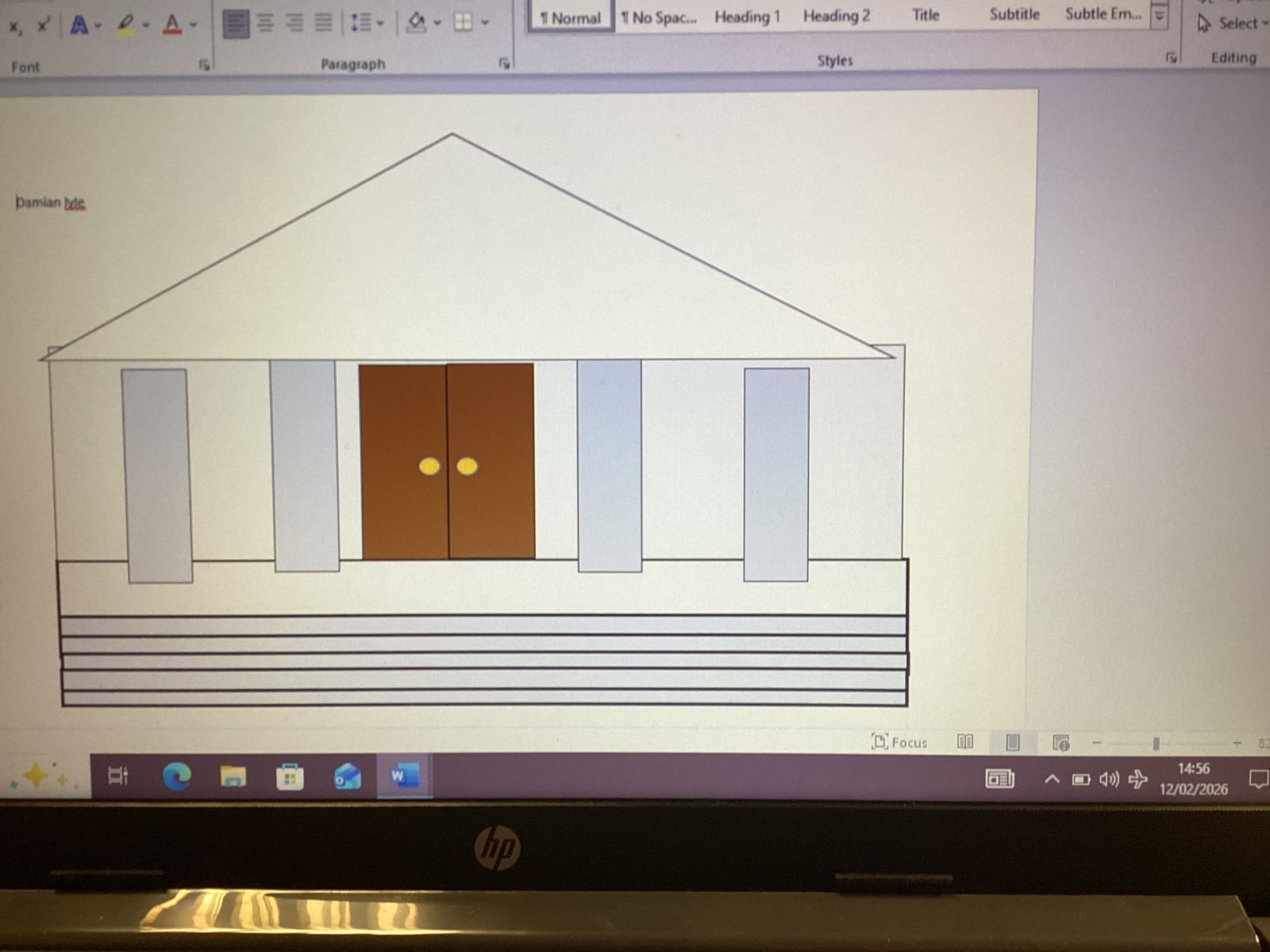This screenshot has width=1270, height=952.
Task: Center align the paragraph
Action: click(x=265, y=23)
